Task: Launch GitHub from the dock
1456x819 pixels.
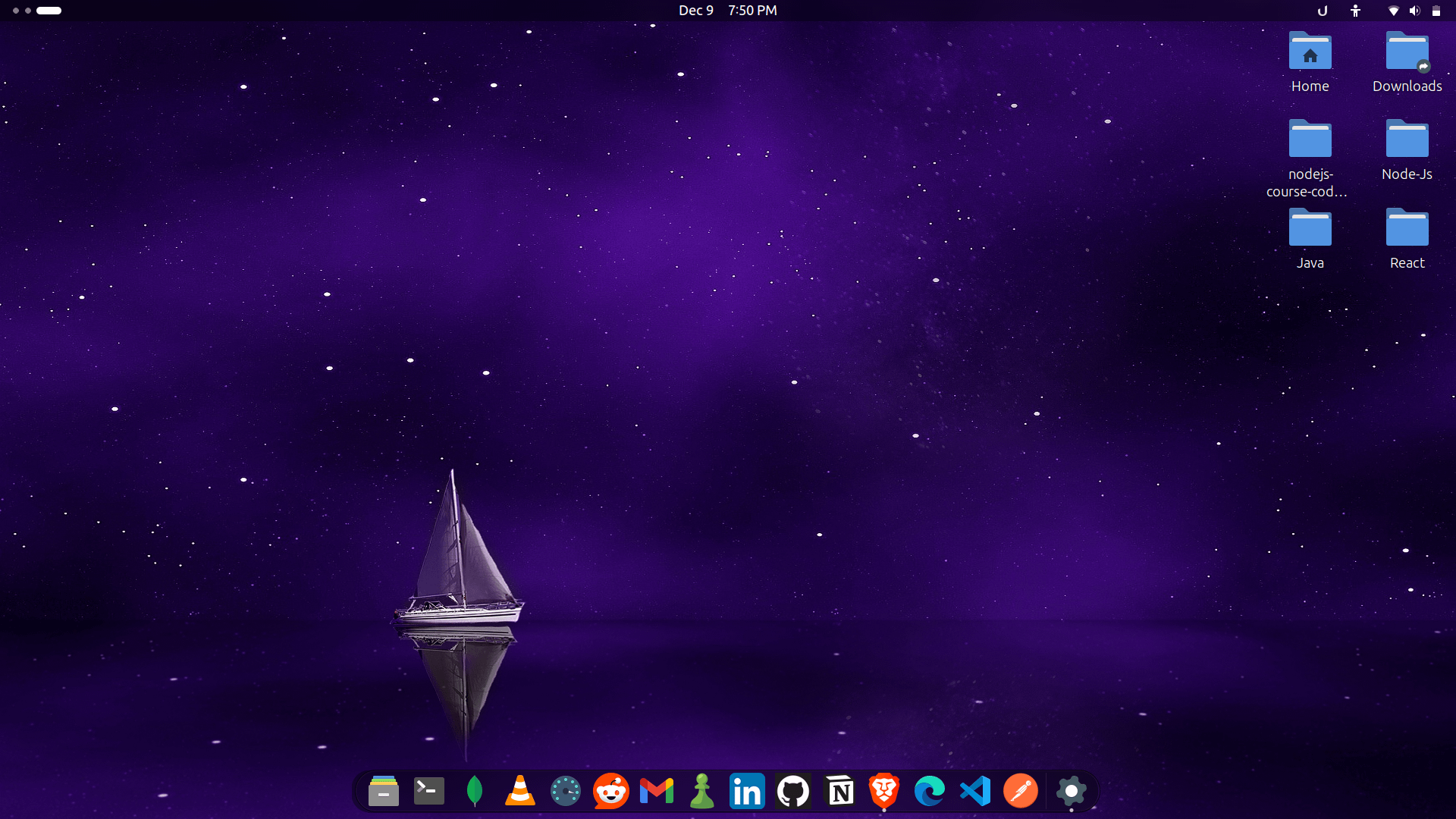Action: click(793, 792)
